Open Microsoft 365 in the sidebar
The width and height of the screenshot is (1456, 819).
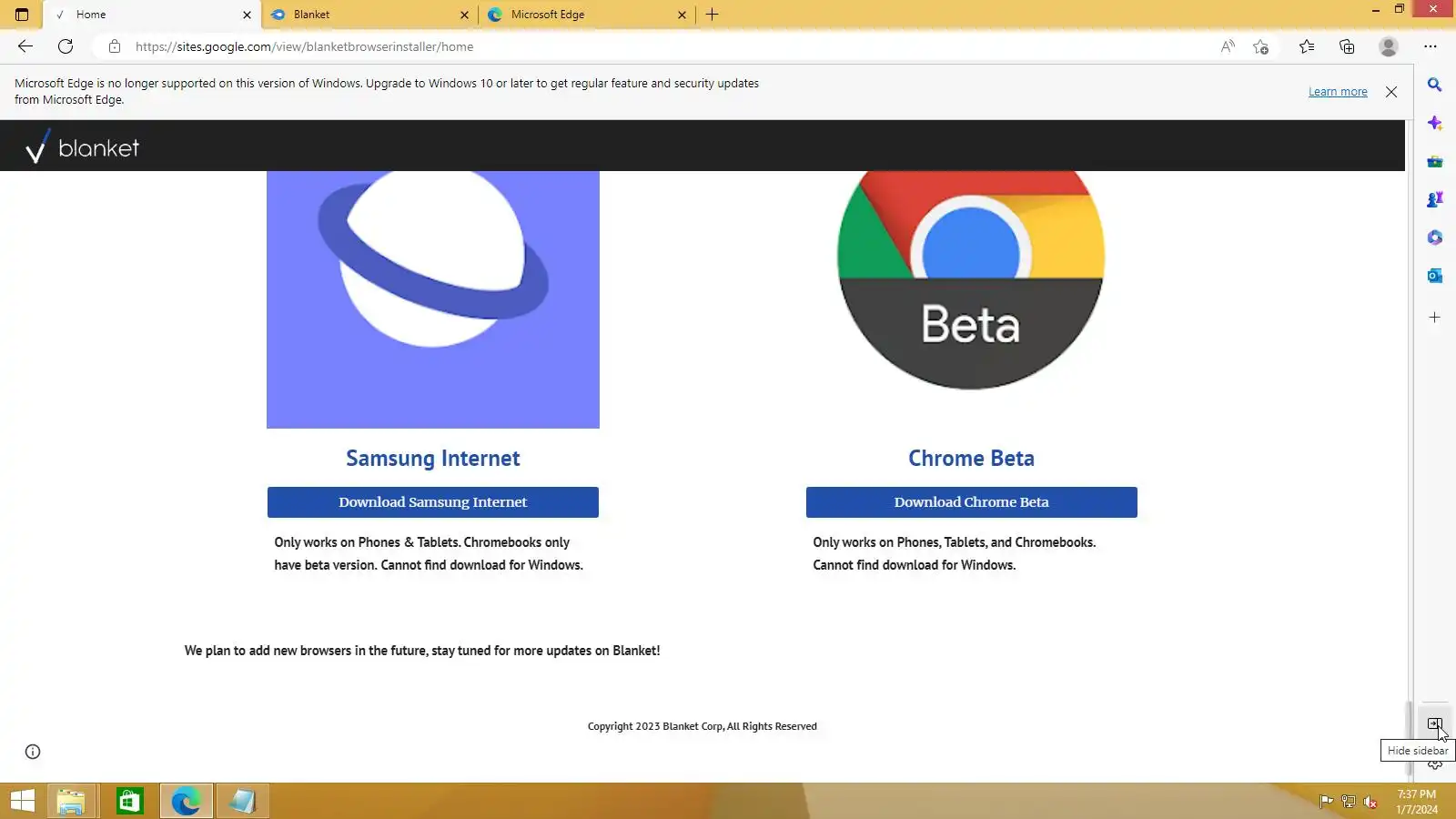click(1435, 238)
